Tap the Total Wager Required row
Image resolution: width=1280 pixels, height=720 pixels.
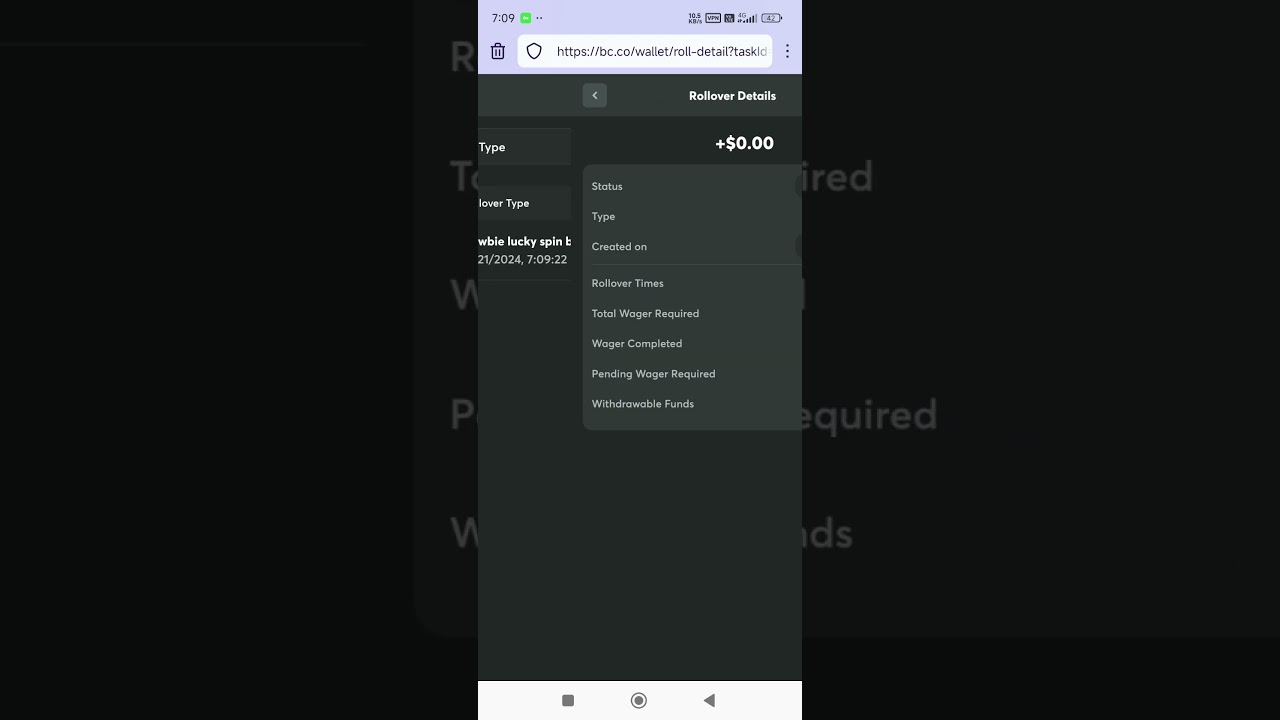pyautogui.click(x=692, y=313)
